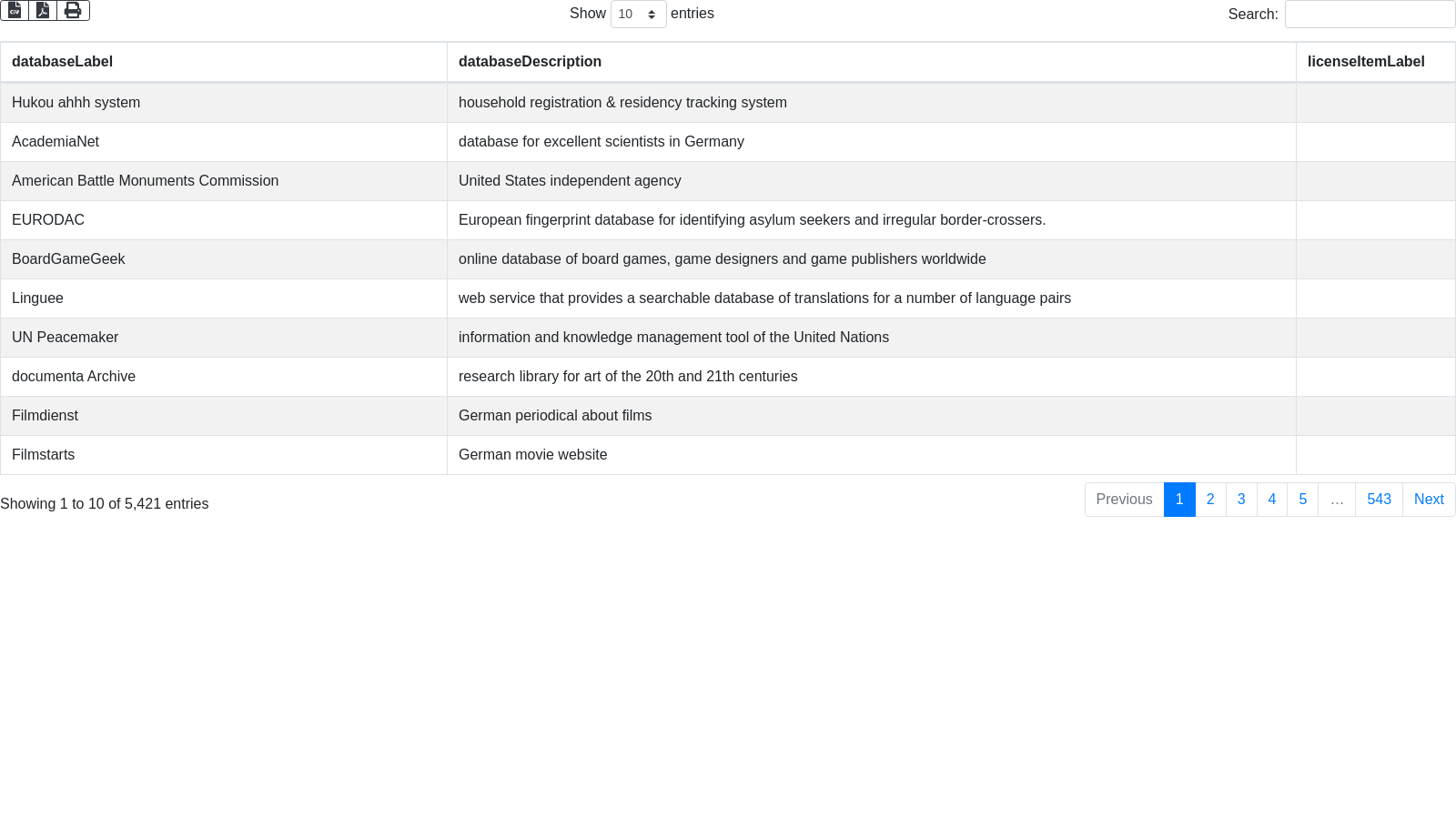The height and width of the screenshot is (819, 1456).
Task: Sort by licenseItemLabel column header
Action: pyautogui.click(x=1376, y=62)
